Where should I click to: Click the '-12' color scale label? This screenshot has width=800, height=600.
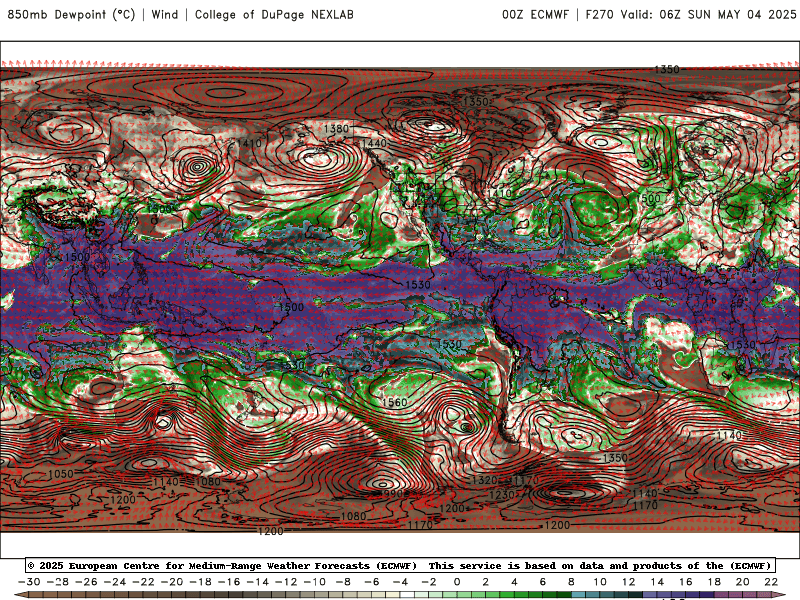286,582
